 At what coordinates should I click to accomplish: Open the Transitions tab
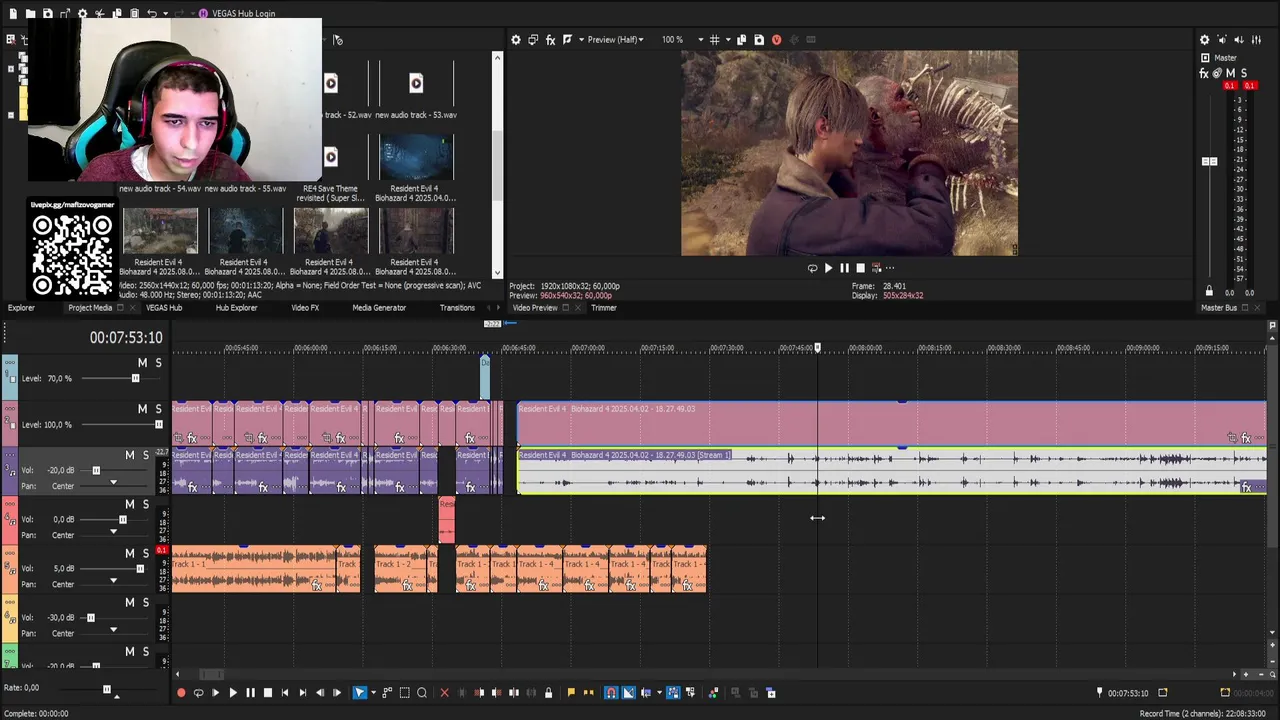457,308
